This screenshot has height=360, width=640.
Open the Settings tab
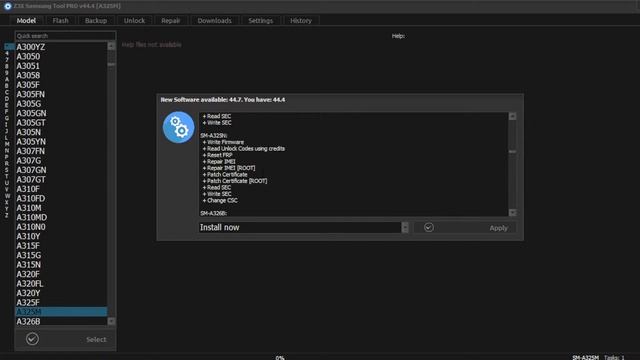pos(260,20)
